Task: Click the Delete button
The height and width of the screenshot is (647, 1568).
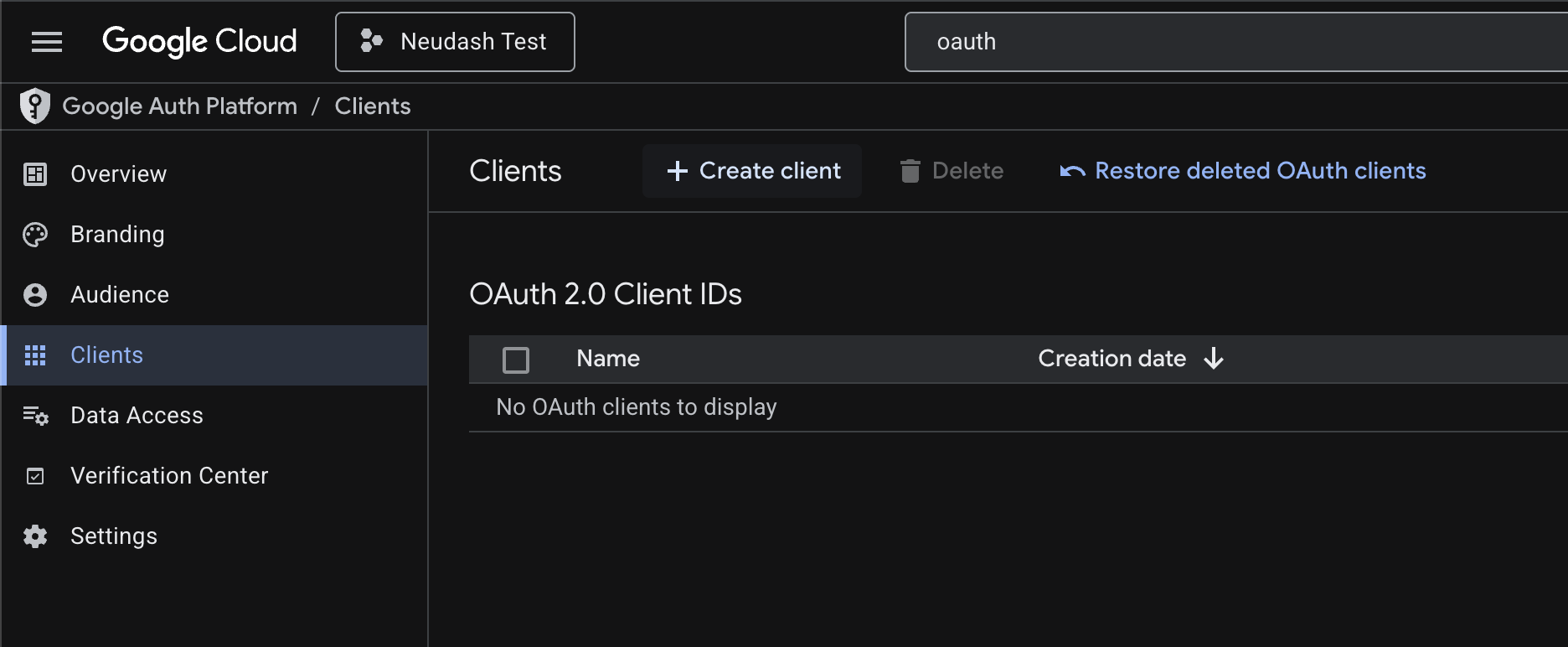Action: 952,171
